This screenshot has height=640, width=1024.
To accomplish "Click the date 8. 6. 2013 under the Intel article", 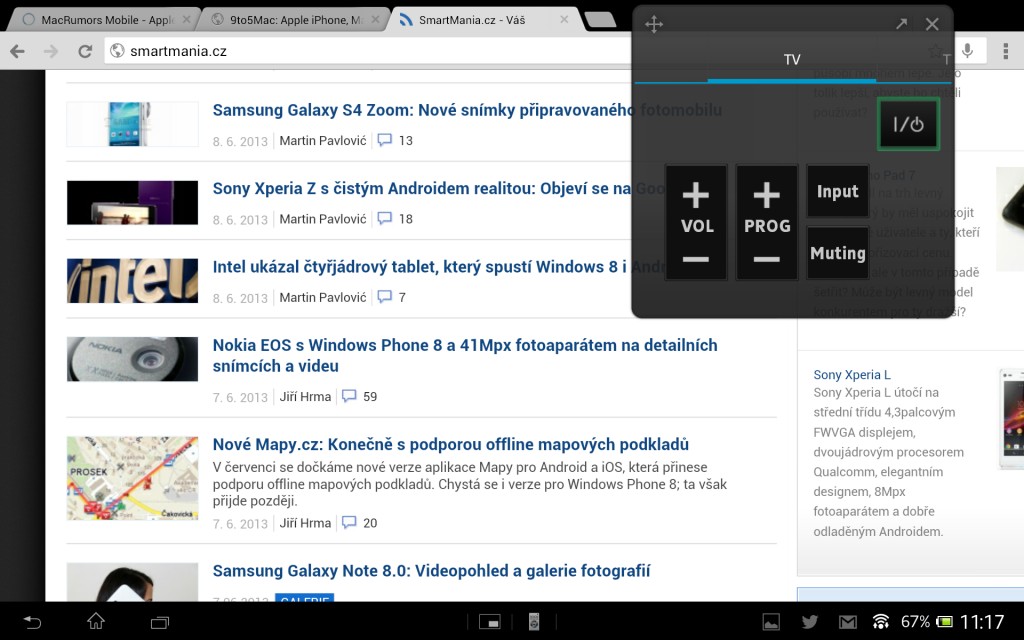I will point(240,298).
